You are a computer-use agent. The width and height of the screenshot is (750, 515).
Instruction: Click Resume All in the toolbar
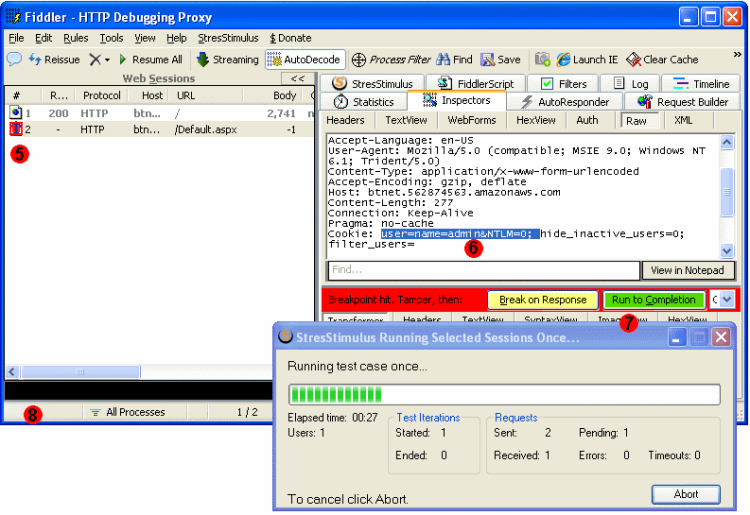151,60
